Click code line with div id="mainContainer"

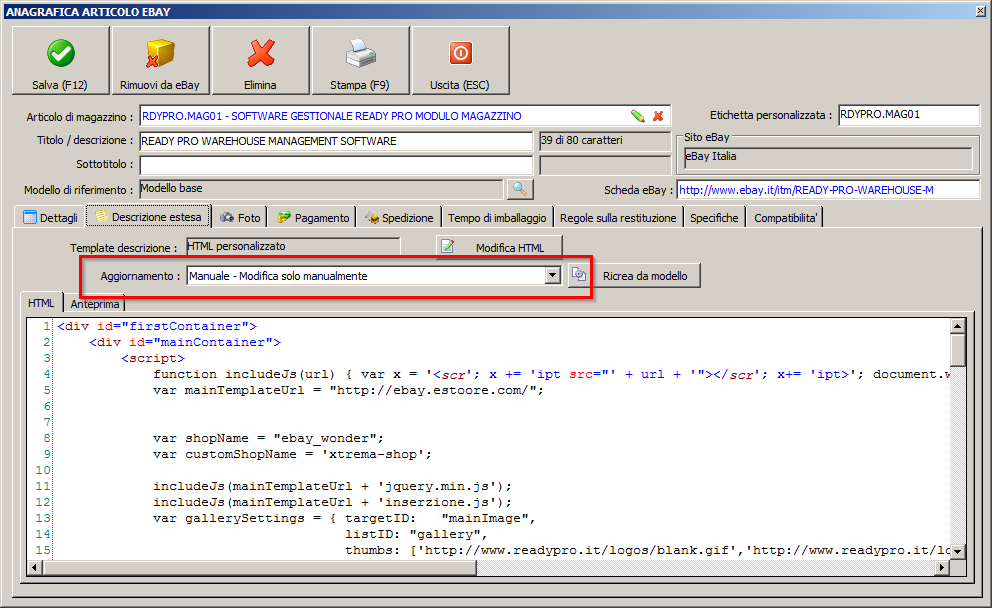coord(185,342)
